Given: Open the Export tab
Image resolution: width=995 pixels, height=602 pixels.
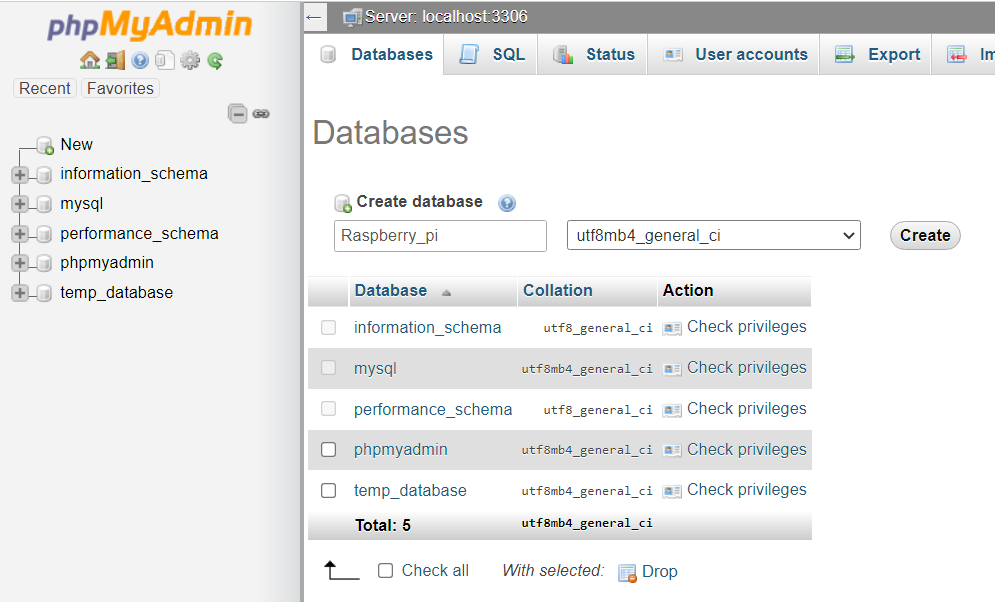Looking at the screenshot, I should point(877,55).
